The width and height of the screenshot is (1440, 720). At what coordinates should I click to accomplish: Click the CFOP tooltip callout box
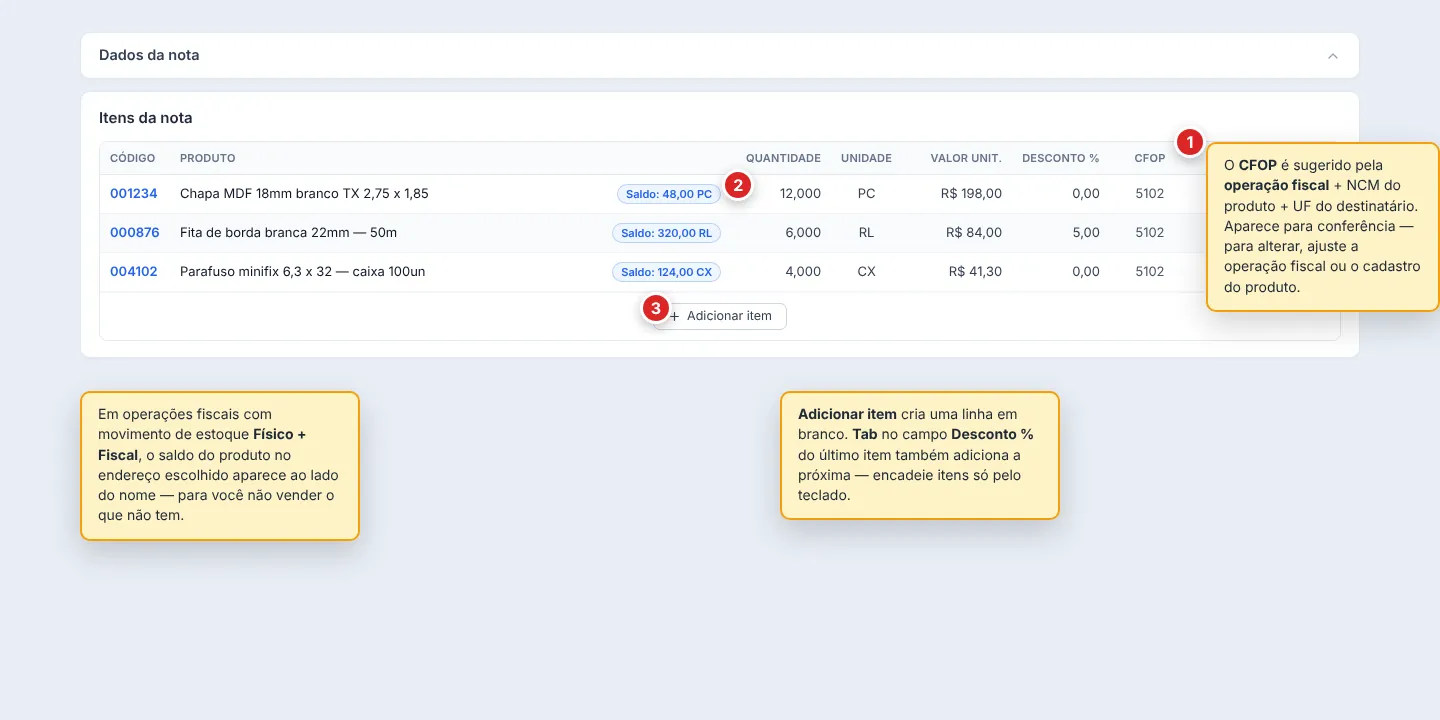point(1322,227)
